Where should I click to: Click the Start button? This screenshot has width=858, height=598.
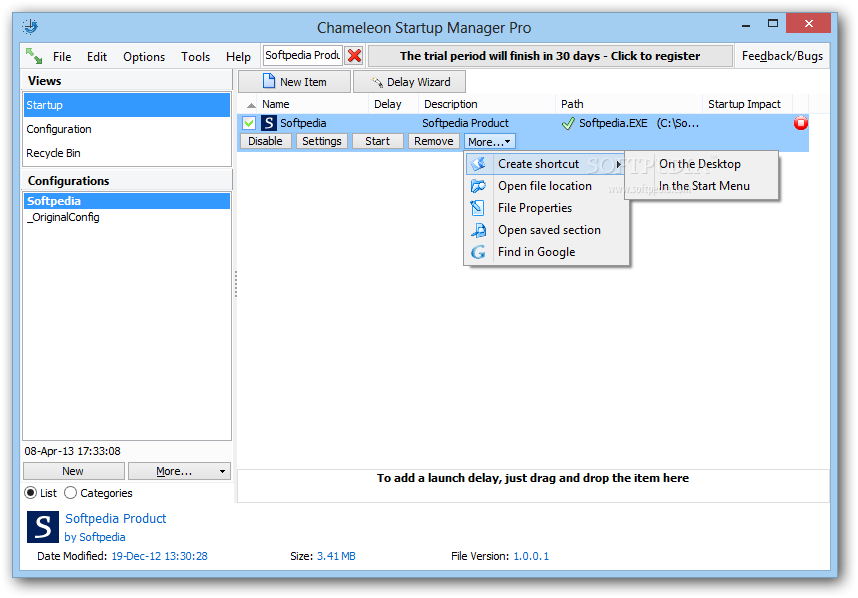point(378,141)
